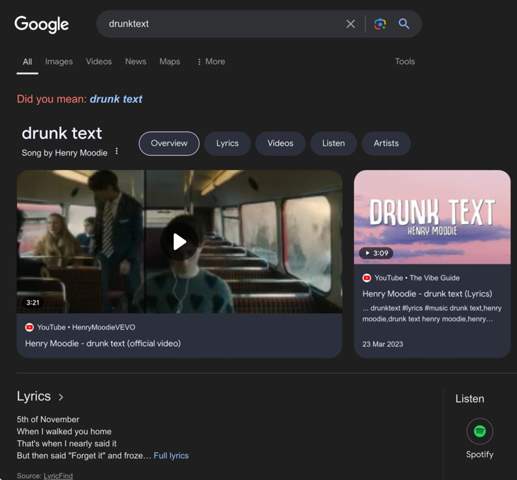Open the pink DRUNK TEXT lyrics video thumbnail
This screenshot has width=517, height=480.
point(432,217)
